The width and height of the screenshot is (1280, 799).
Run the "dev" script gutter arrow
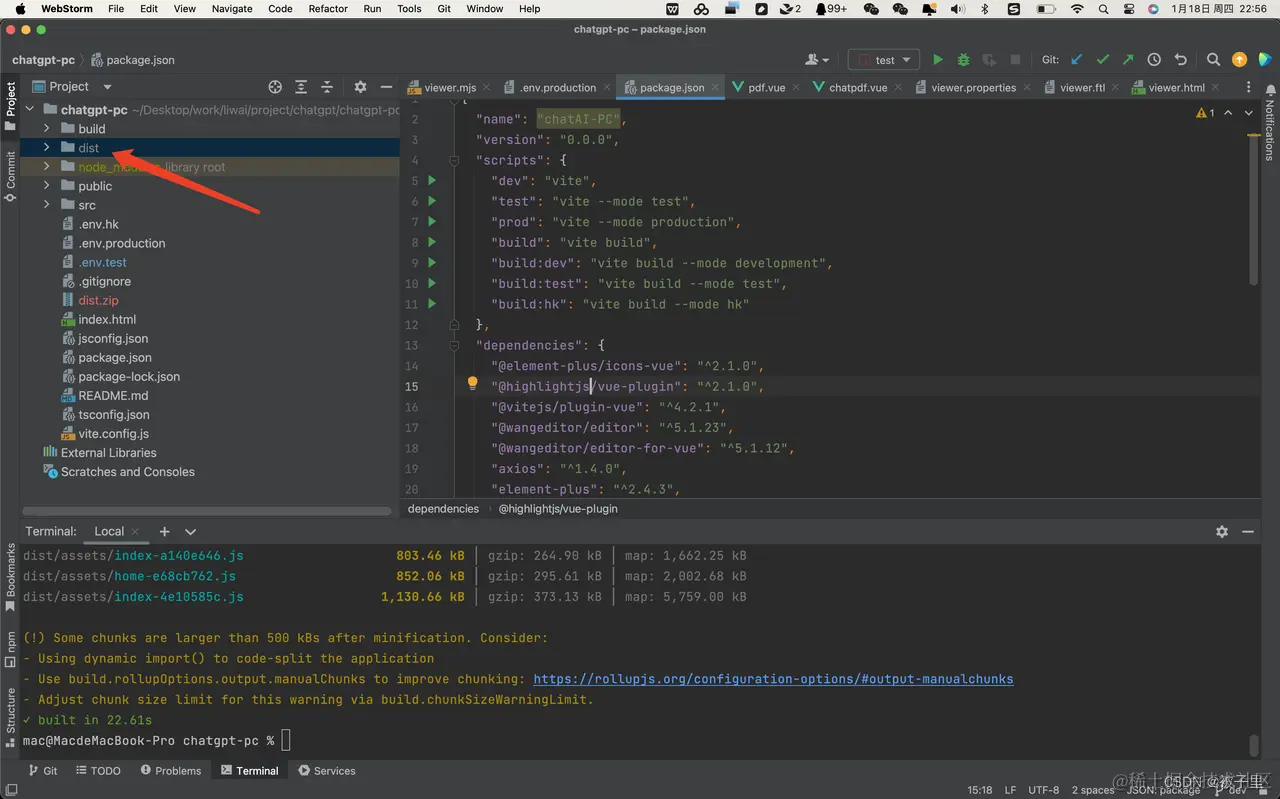coord(432,181)
